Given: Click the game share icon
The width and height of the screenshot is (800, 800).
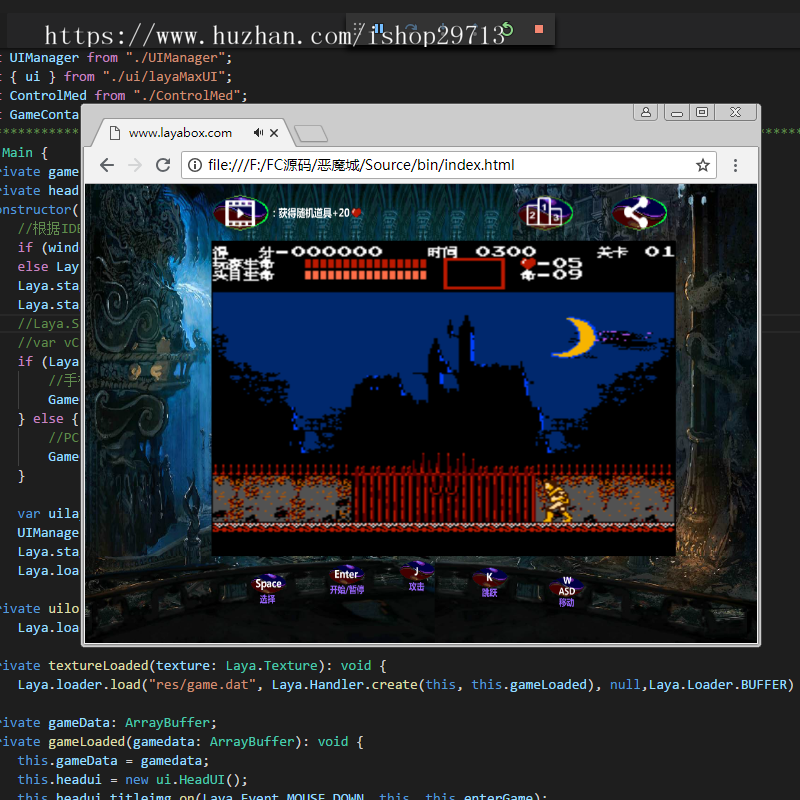Looking at the screenshot, I should (639, 212).
